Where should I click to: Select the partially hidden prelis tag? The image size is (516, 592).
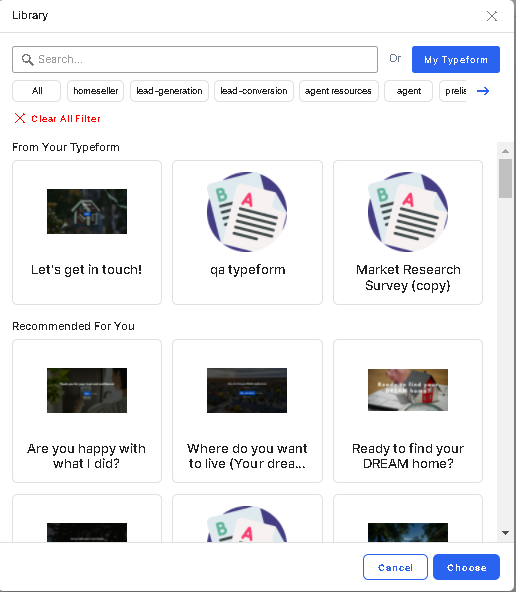[x=453, y=91]
